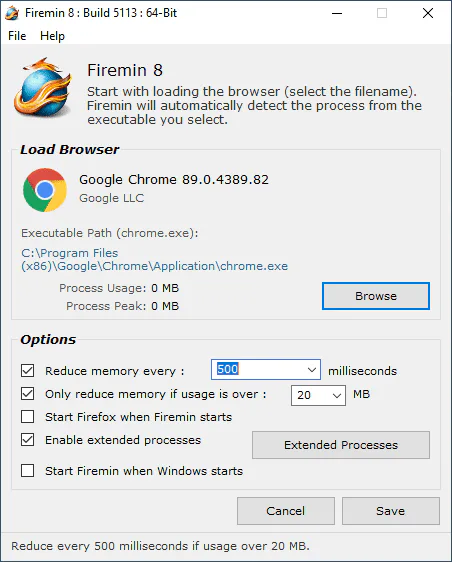Open the Extended Processes dialog button
Viewport: 452px width, 562px height.
tap(341, 445)
